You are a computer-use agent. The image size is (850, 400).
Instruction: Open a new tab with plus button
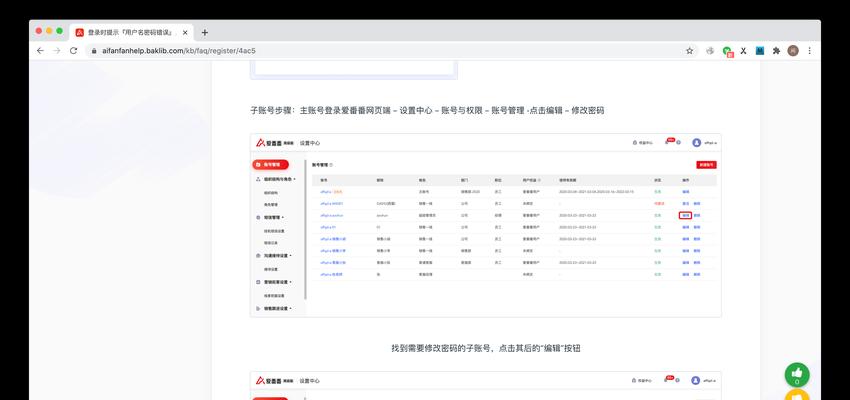204,33
